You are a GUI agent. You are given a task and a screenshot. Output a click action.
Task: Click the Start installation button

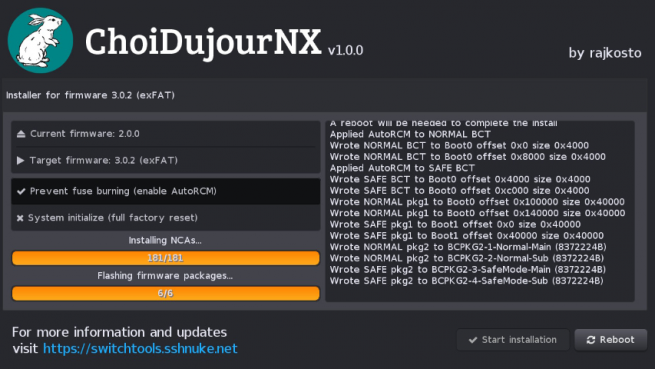coord(513,340)
